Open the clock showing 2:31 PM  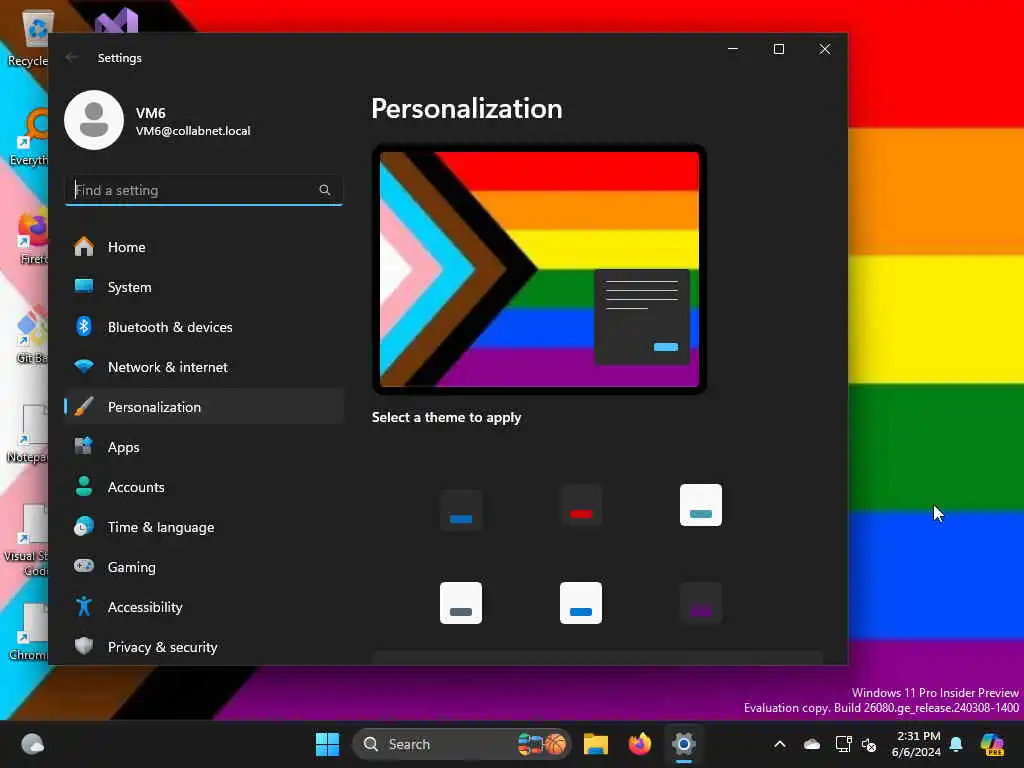click(x=917, y=744)
